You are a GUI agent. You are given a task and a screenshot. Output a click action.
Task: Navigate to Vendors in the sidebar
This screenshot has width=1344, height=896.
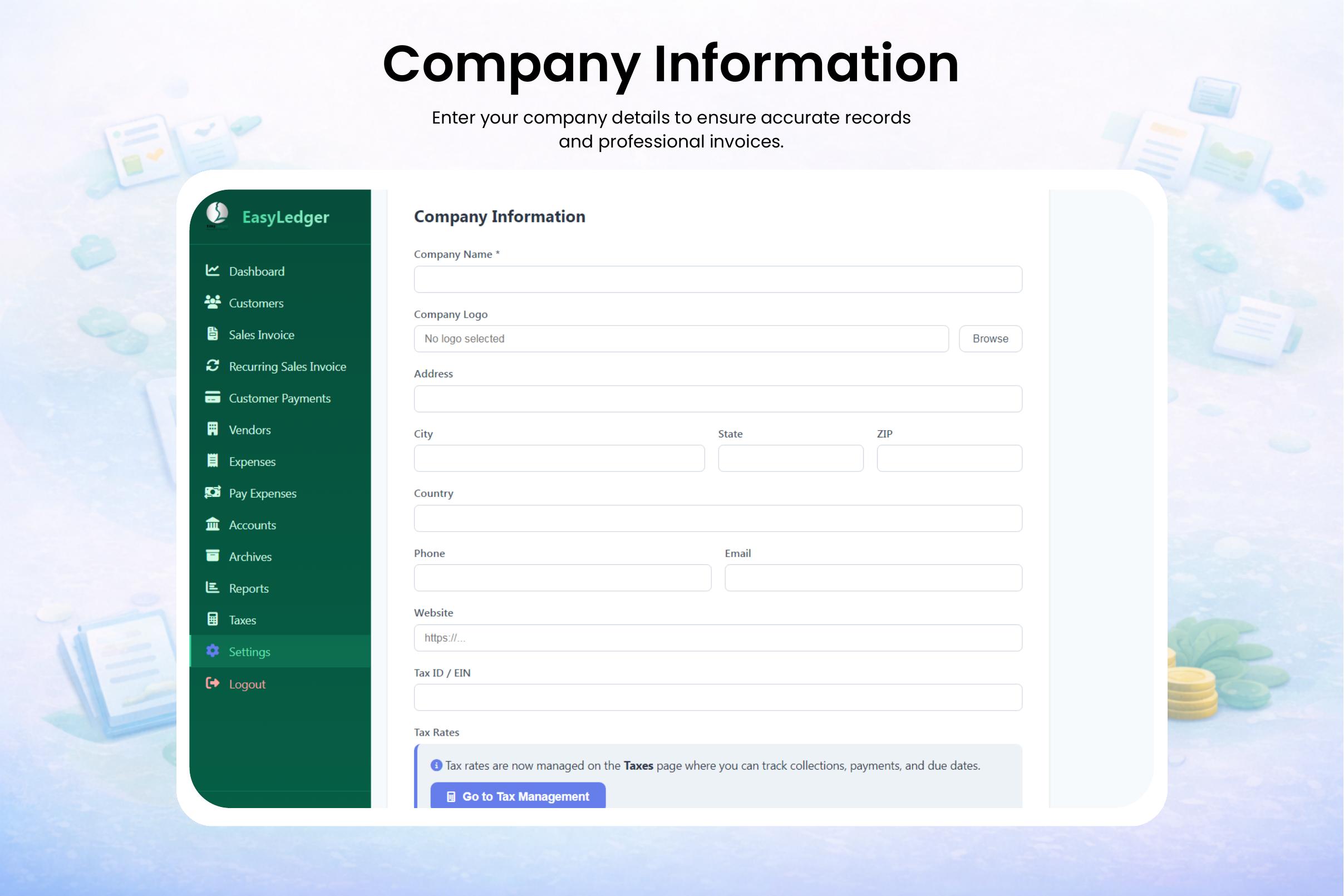point(250,430)
